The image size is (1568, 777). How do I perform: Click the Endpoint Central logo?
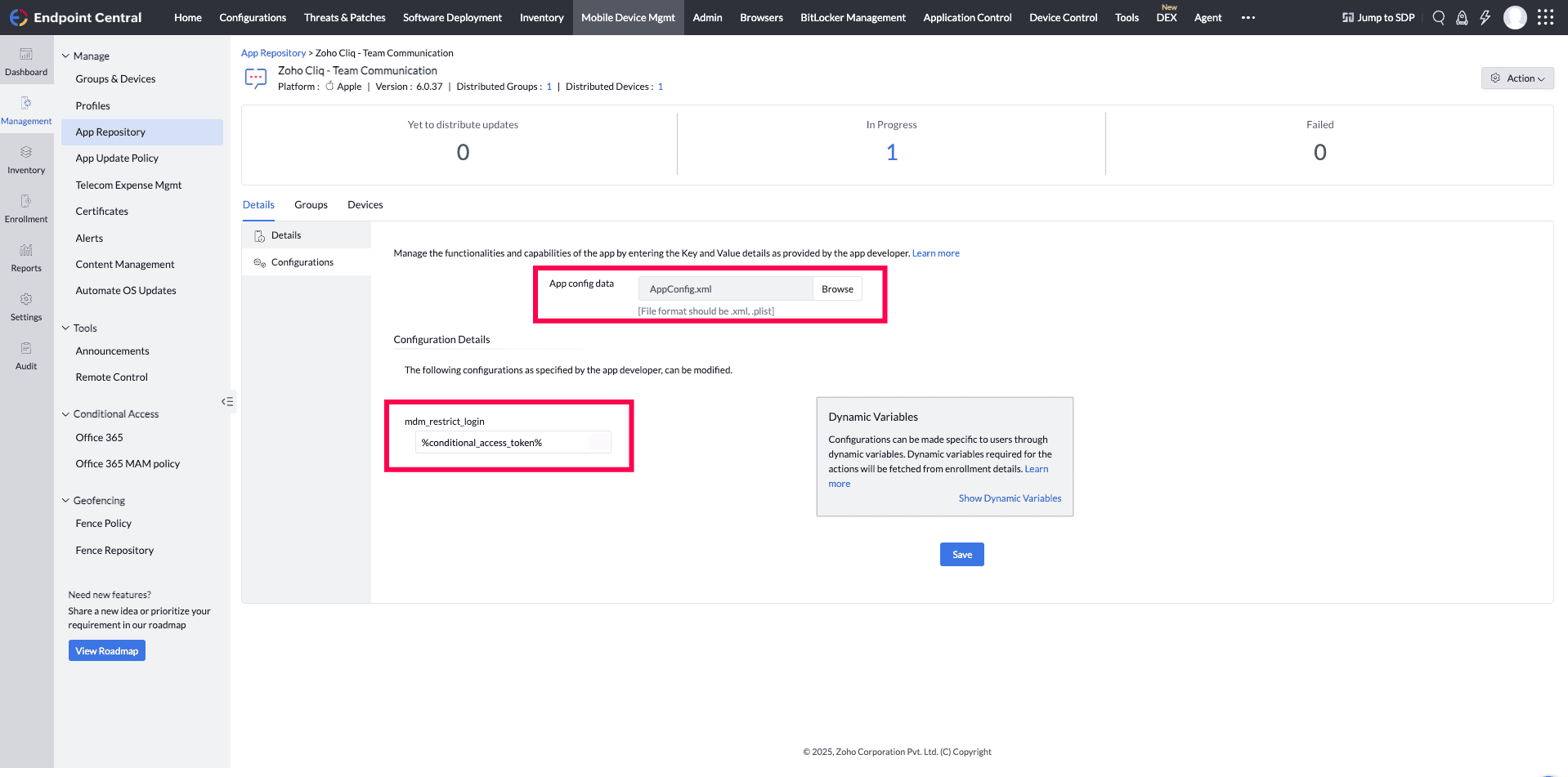pyautogui.click(x=75, y=17)
